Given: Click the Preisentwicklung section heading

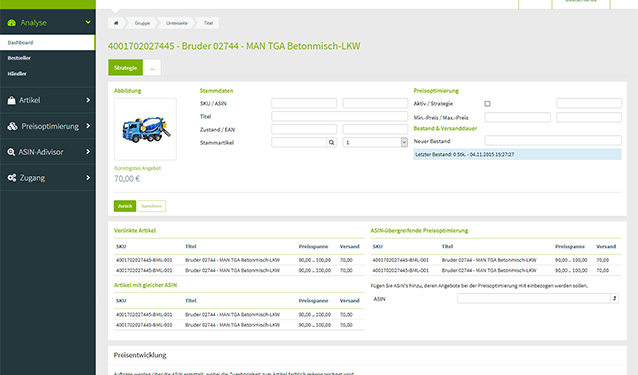Looking at the screenshot, I should (140, 355).
